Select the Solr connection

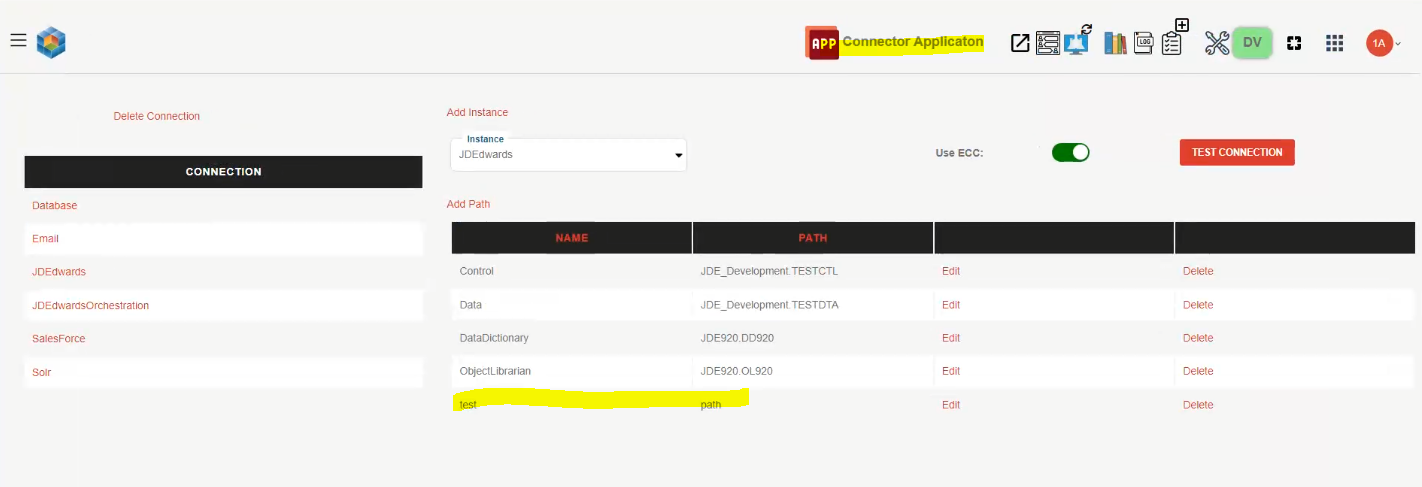click(x=41, y=372)
